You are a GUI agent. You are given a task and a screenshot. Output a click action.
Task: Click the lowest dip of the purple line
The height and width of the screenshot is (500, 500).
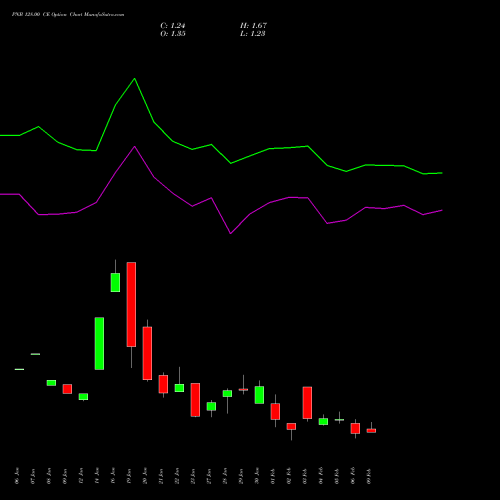231,233
